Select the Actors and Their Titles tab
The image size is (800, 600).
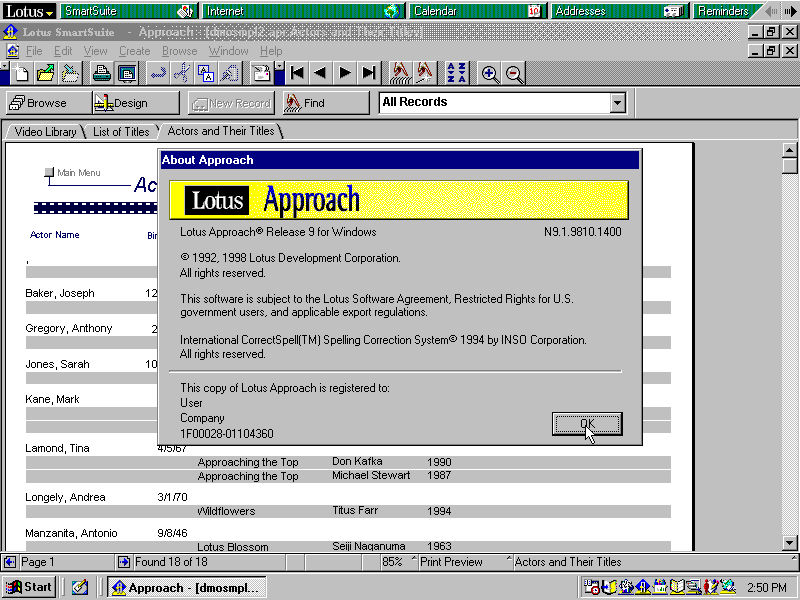(x=221, y=131)
